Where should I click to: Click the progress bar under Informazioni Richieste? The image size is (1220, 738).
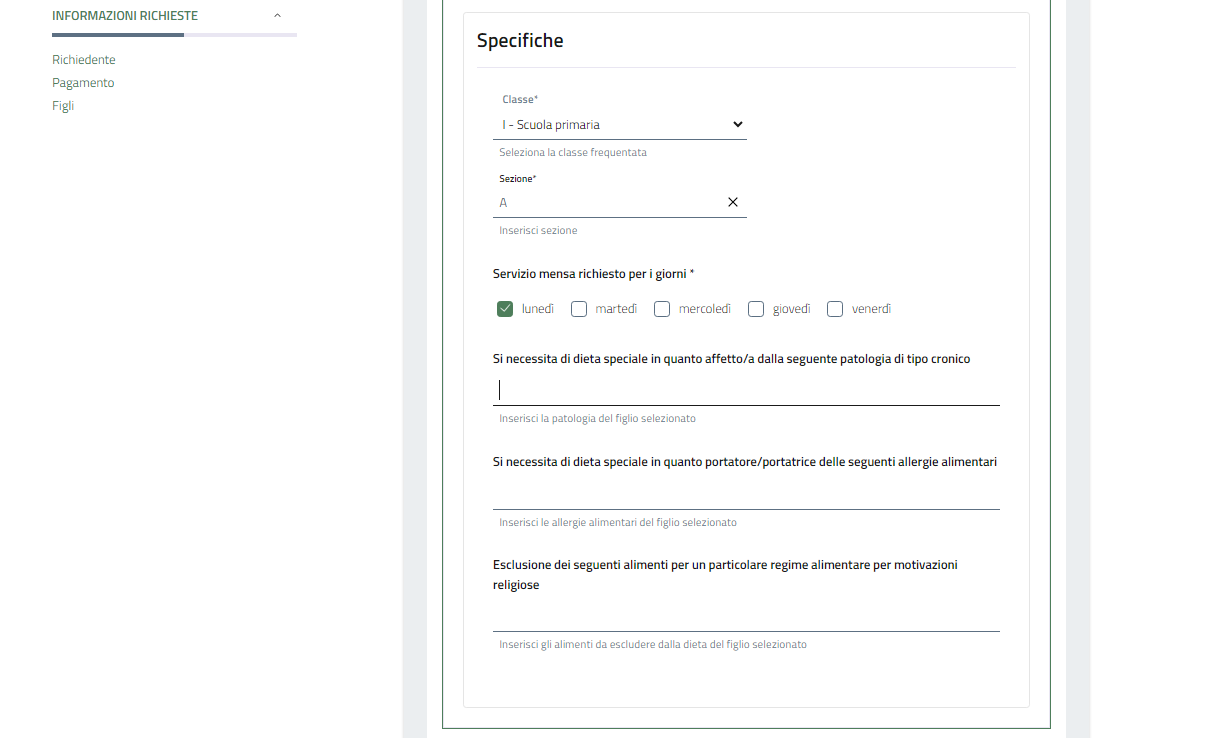pos(174,35)
